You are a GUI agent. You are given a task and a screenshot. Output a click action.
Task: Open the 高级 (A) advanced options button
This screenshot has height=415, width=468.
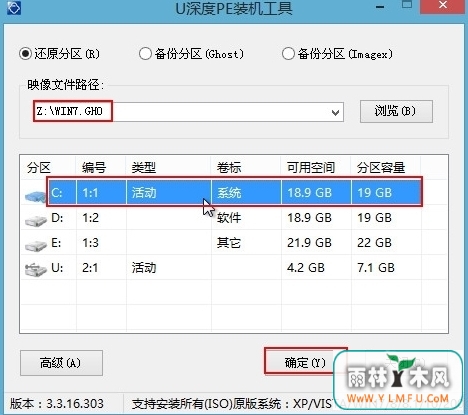tap(61, 363)
